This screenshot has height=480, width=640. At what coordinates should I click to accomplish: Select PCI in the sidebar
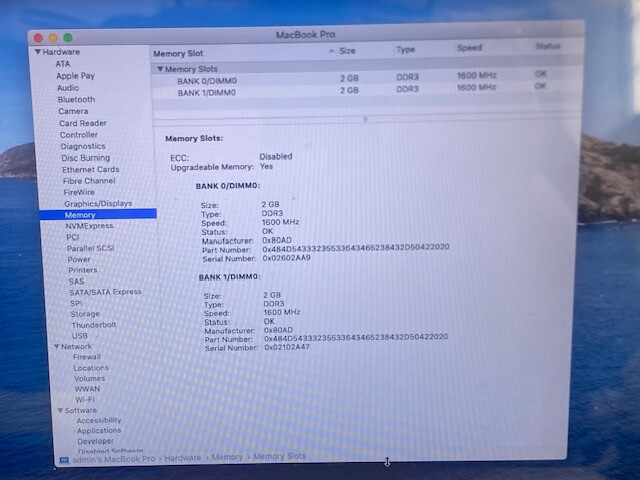73,237
